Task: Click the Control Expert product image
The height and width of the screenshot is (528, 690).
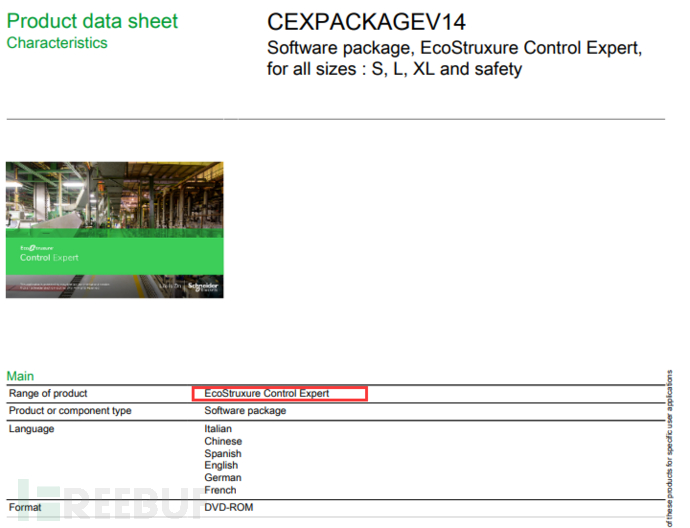Action: (114, 230)
